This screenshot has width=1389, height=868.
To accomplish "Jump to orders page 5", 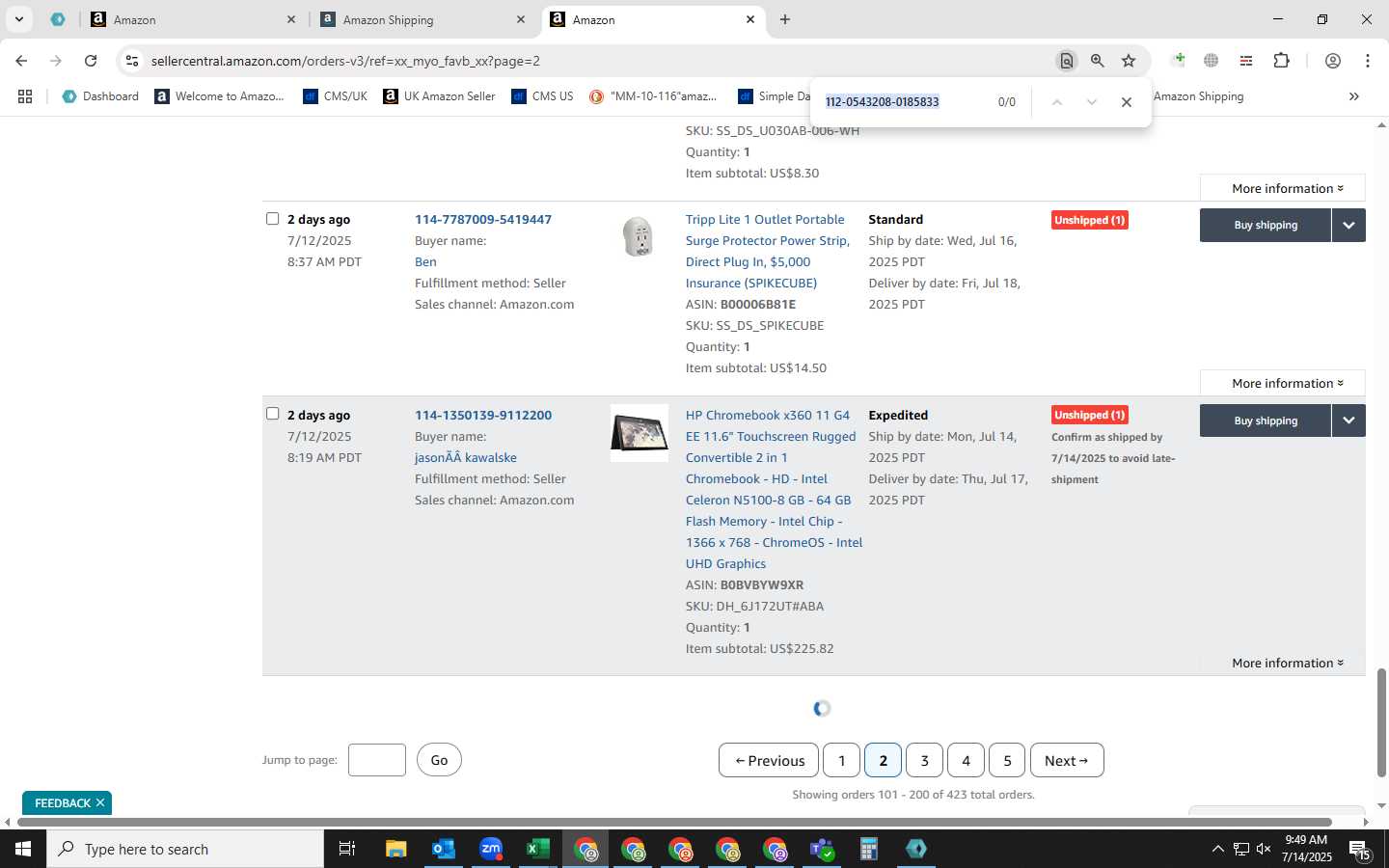I will coord(1007,760).
